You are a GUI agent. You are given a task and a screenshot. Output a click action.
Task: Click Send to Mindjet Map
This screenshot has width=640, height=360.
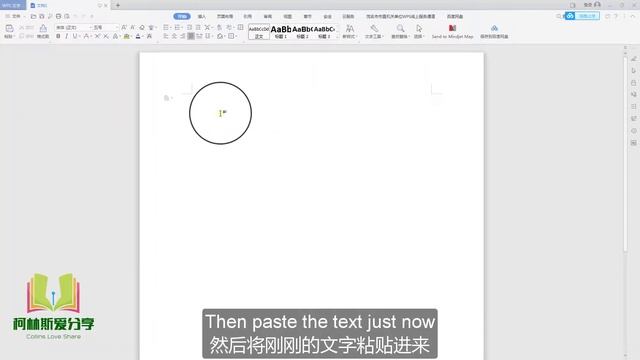click(452, 31)
